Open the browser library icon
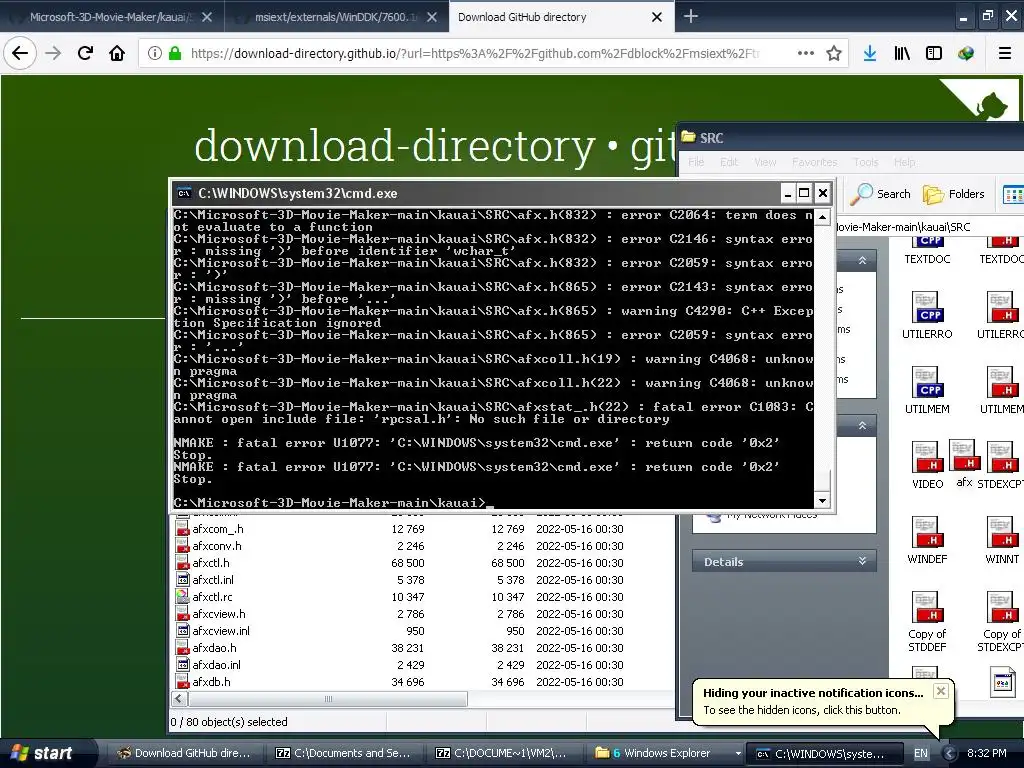The height and width of the screenshot is (768, 1024). point(902,53)
